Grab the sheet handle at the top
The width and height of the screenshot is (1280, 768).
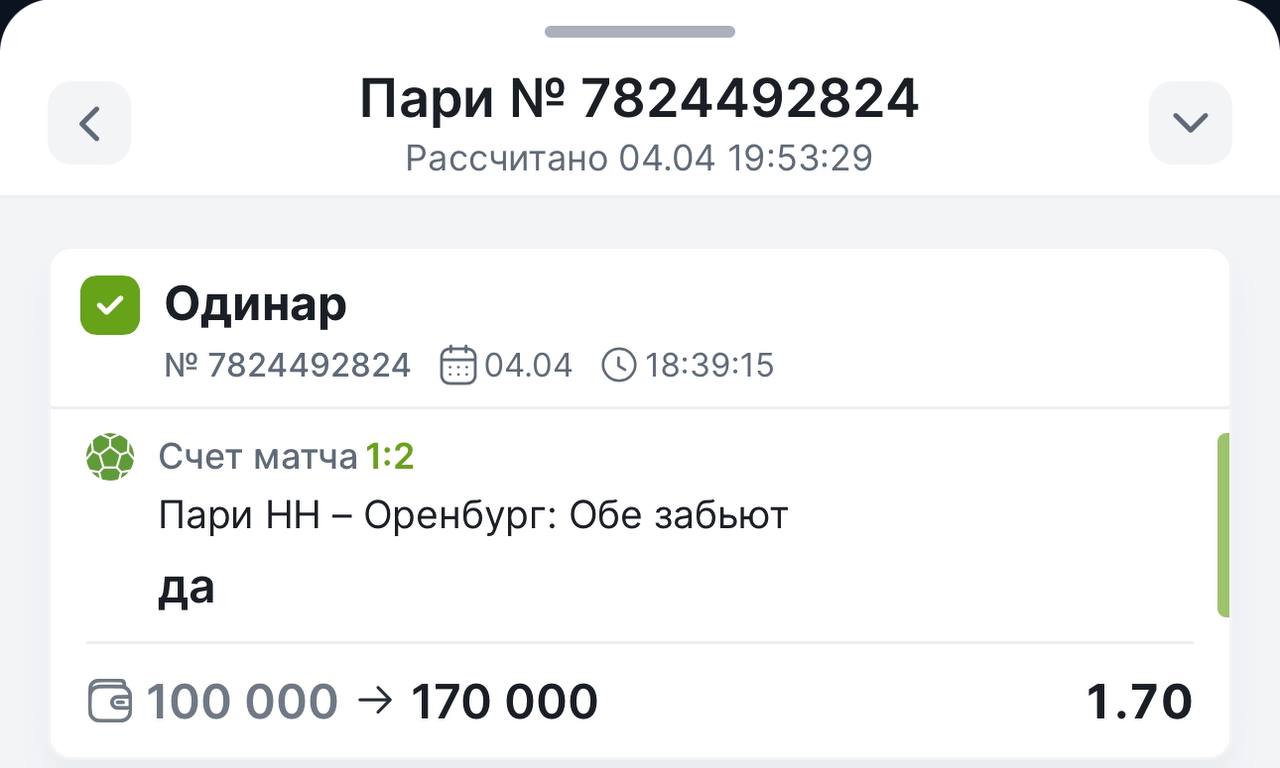click(x=640, y=32)
